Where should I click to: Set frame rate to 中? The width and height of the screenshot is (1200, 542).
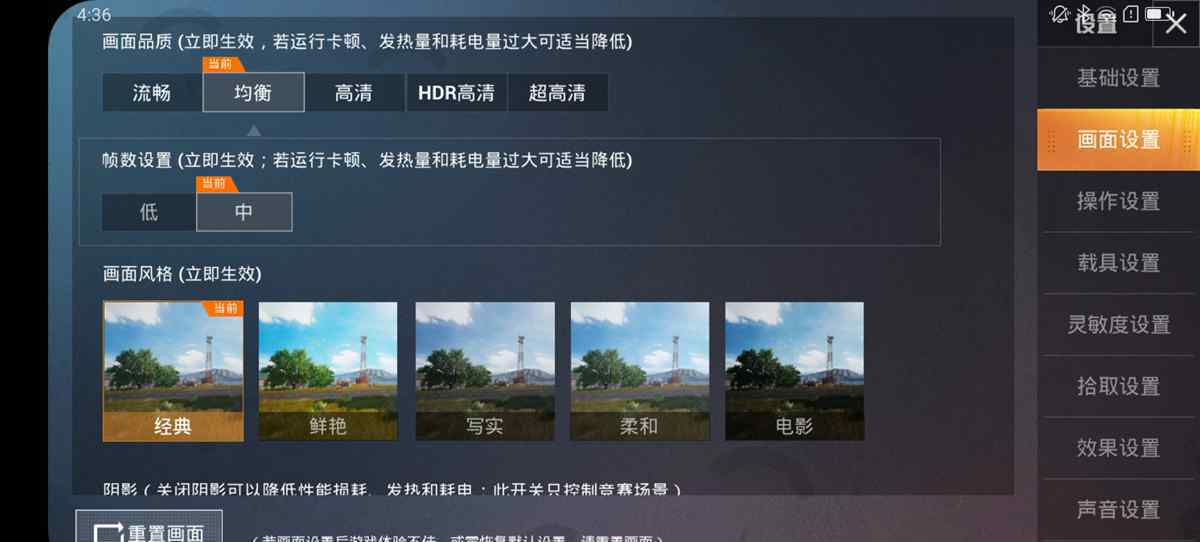click(x=244, y=212)
